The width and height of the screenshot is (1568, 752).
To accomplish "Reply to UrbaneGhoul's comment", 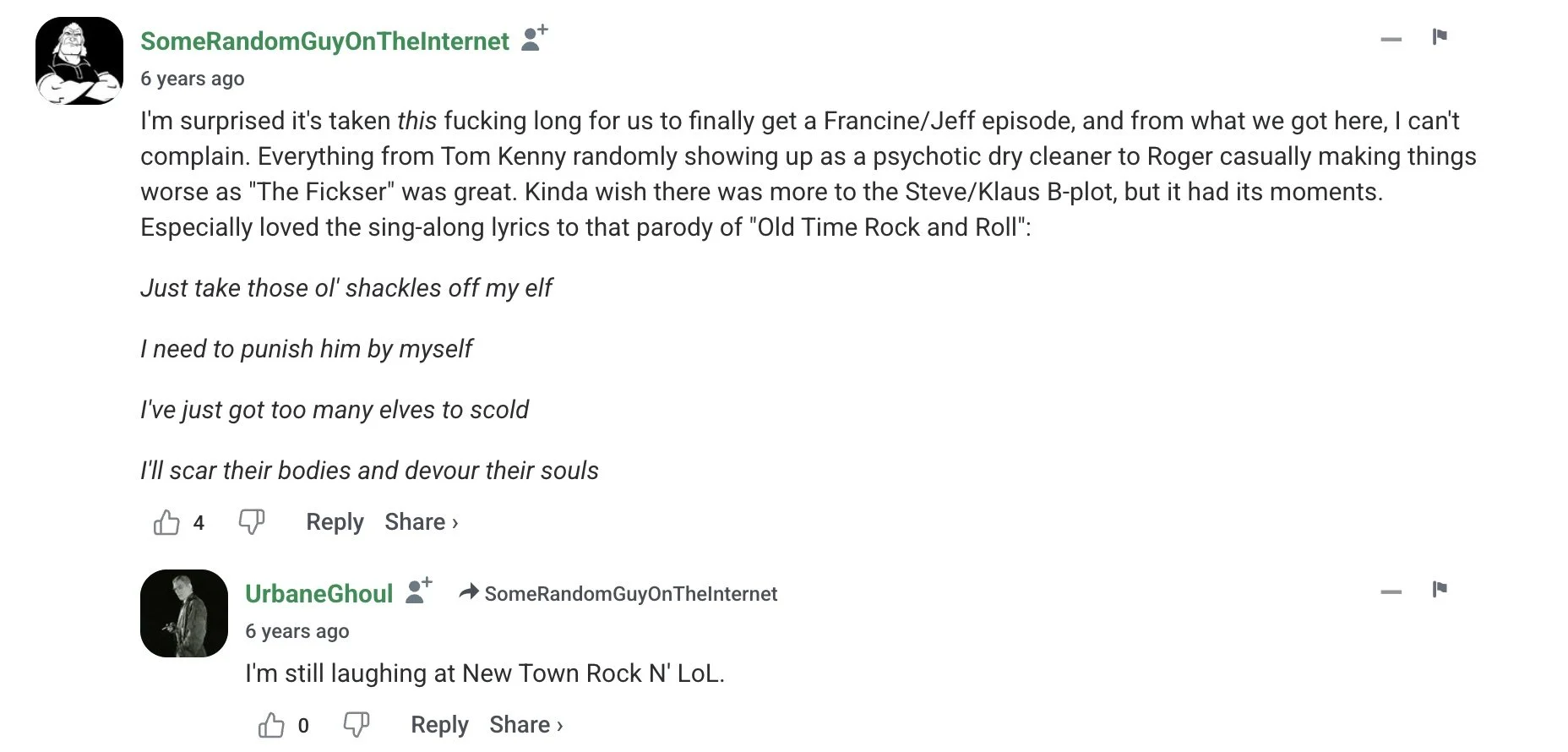I will point(439,725).
